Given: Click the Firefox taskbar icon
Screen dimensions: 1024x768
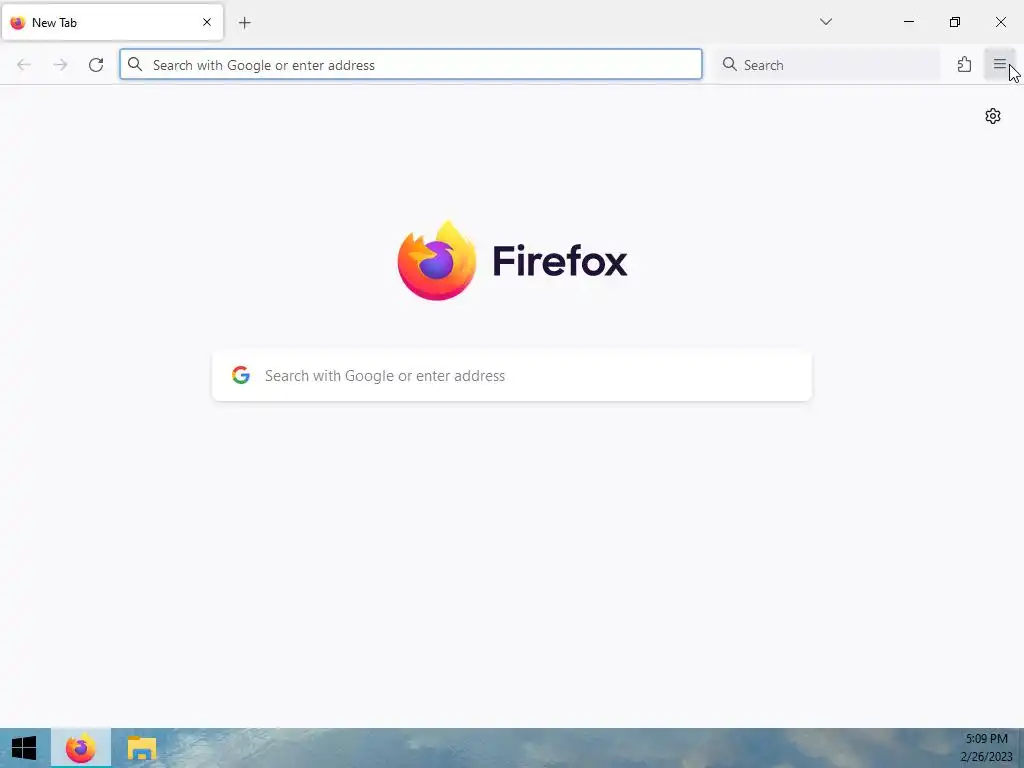Looking at the screenshot, I should tap(81, 748).
